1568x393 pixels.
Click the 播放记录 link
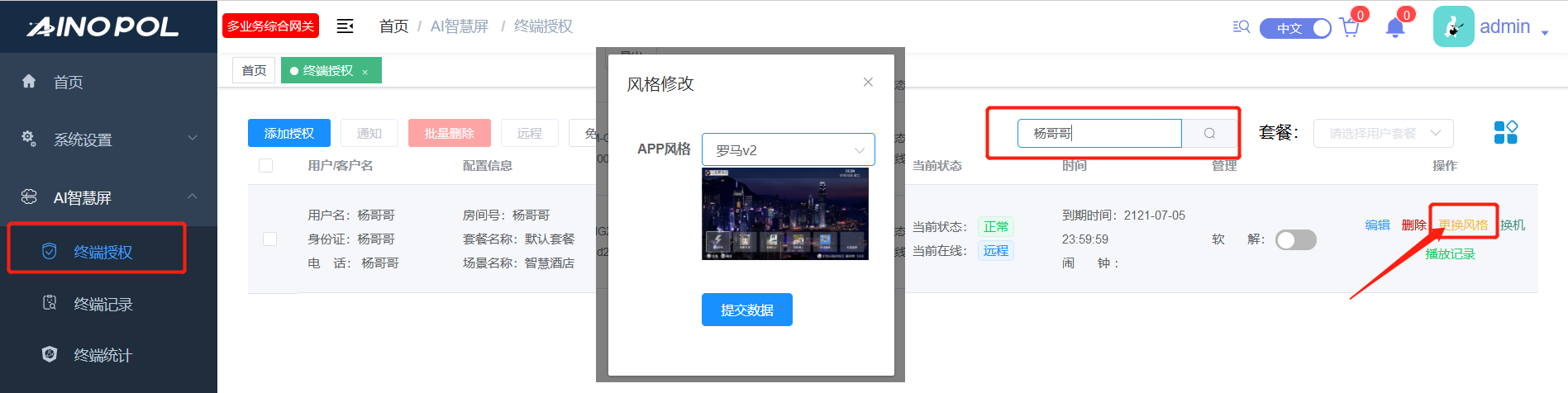(1450, 254)
